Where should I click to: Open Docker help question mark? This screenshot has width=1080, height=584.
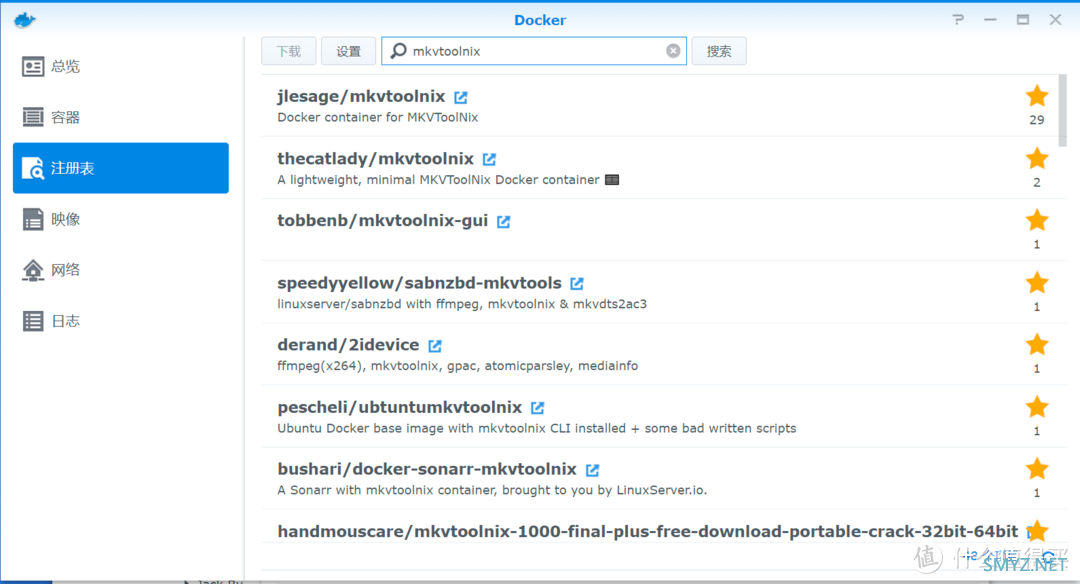(958, 20)
